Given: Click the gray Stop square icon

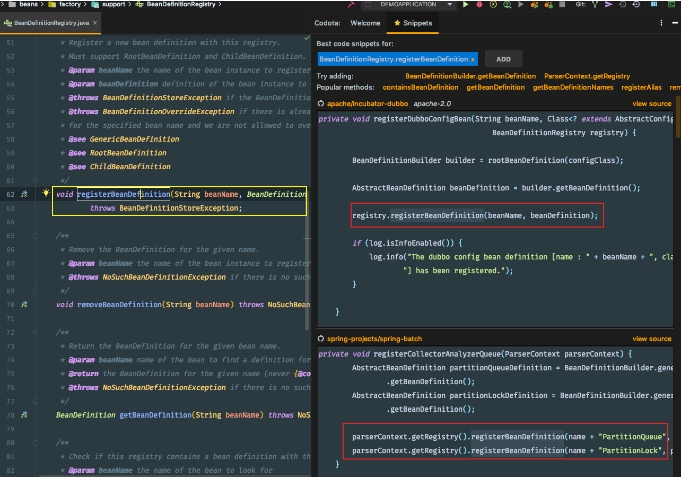Looking at the screenshot, I should tap(562, 4).
